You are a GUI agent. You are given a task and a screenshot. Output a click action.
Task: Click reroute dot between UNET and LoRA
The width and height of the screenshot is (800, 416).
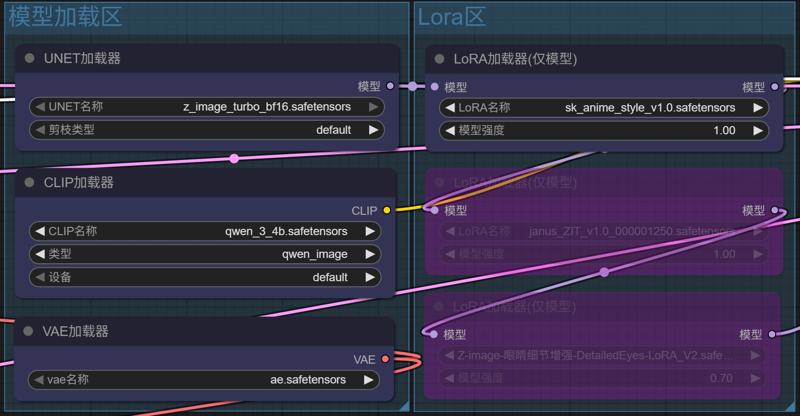(412, 86)
